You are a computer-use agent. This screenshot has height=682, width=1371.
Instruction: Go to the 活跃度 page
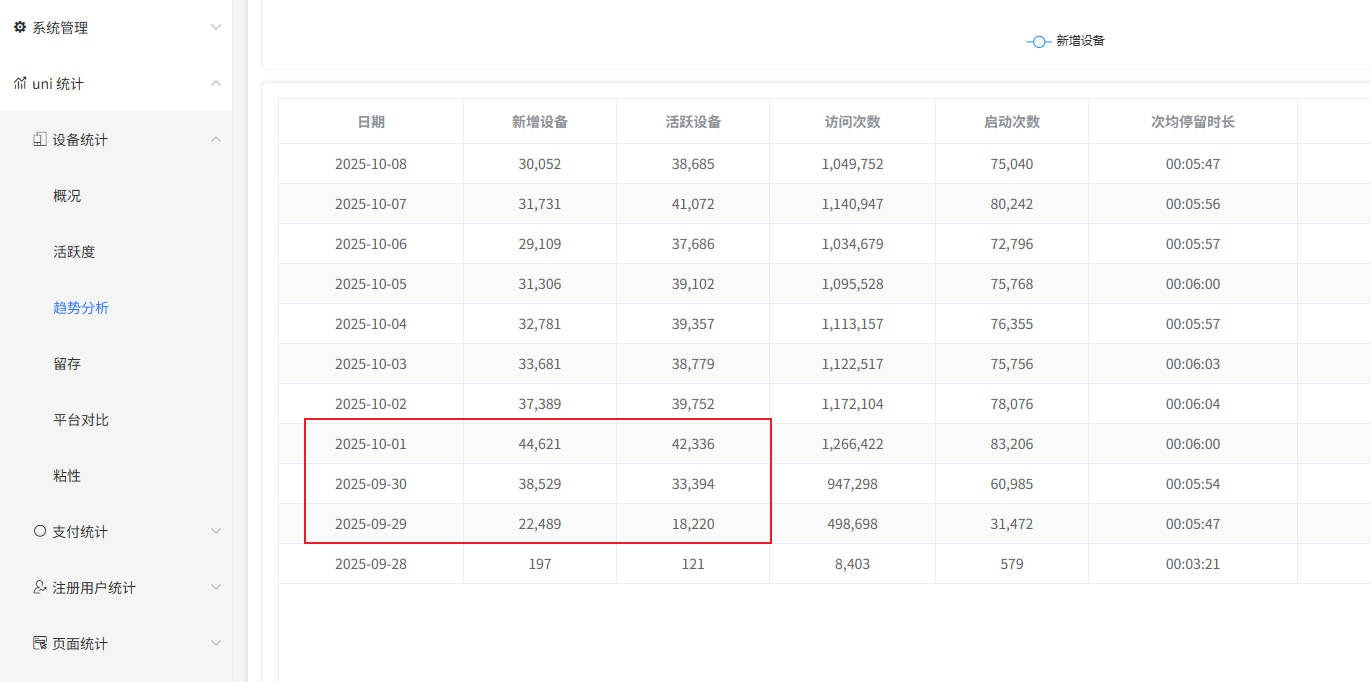click(x=74, y=252)
